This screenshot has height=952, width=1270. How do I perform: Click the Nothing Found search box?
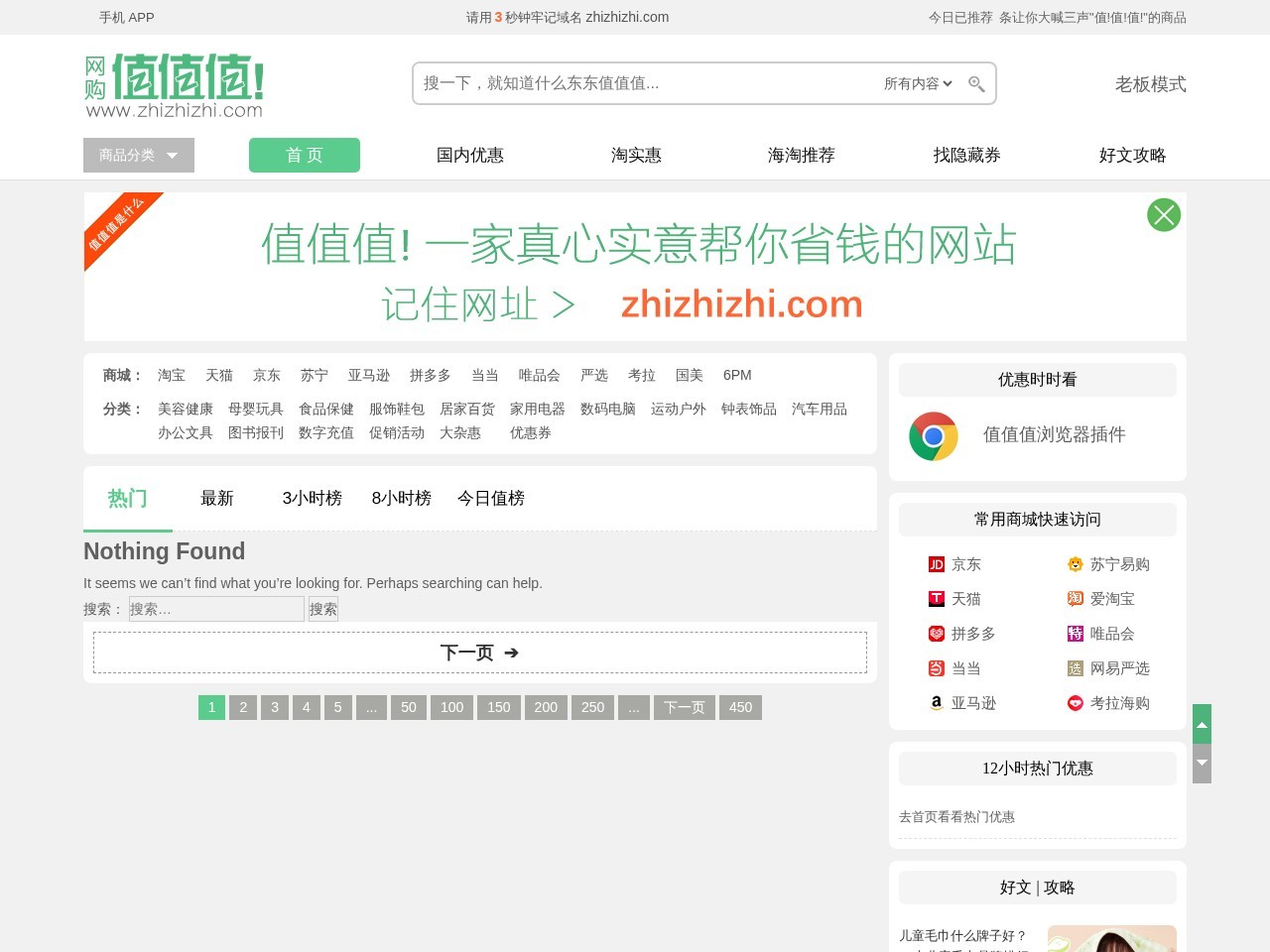216,609
